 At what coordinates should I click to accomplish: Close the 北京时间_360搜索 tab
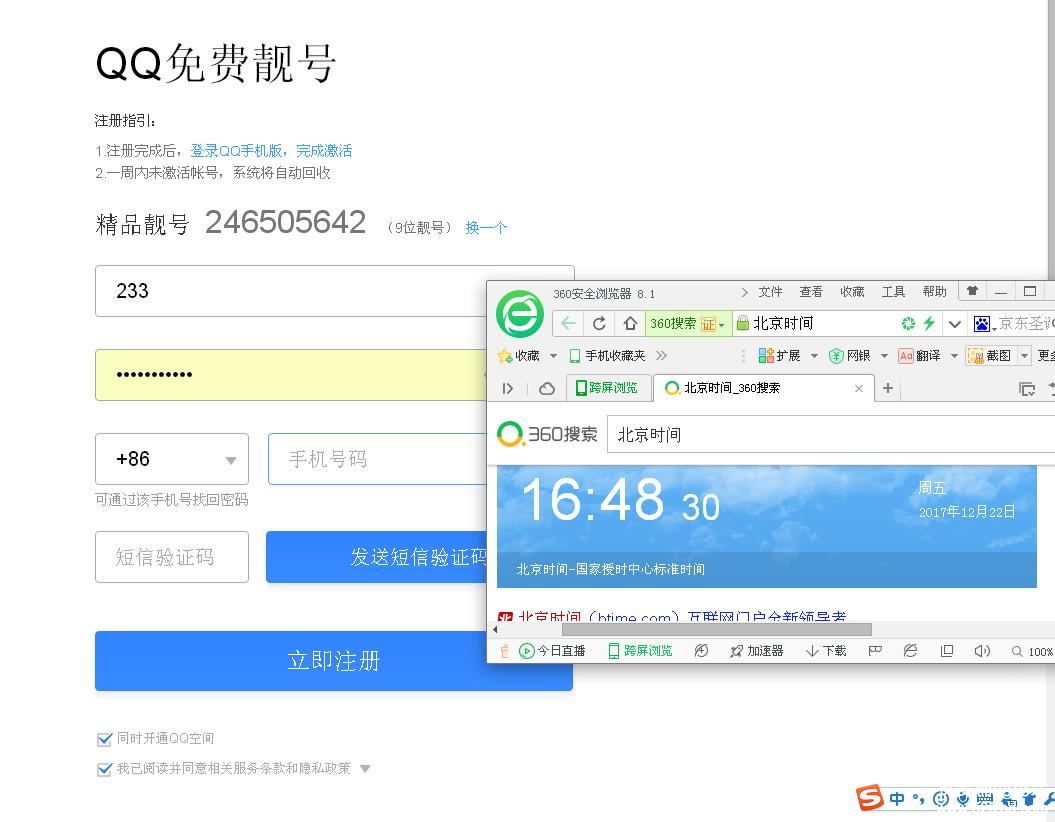[x=859, y=388]
